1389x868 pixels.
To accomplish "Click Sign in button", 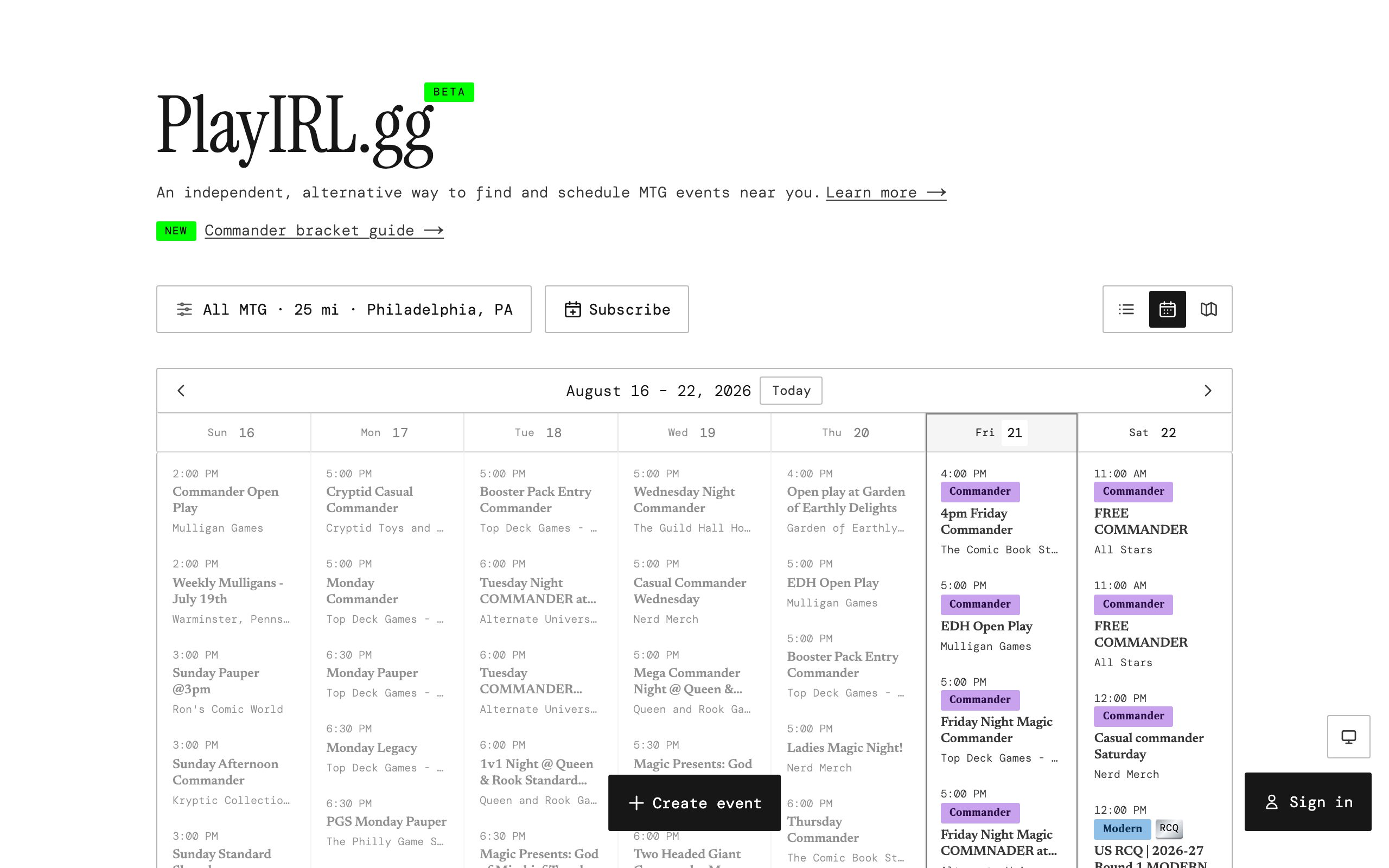I will point(1308,802).
